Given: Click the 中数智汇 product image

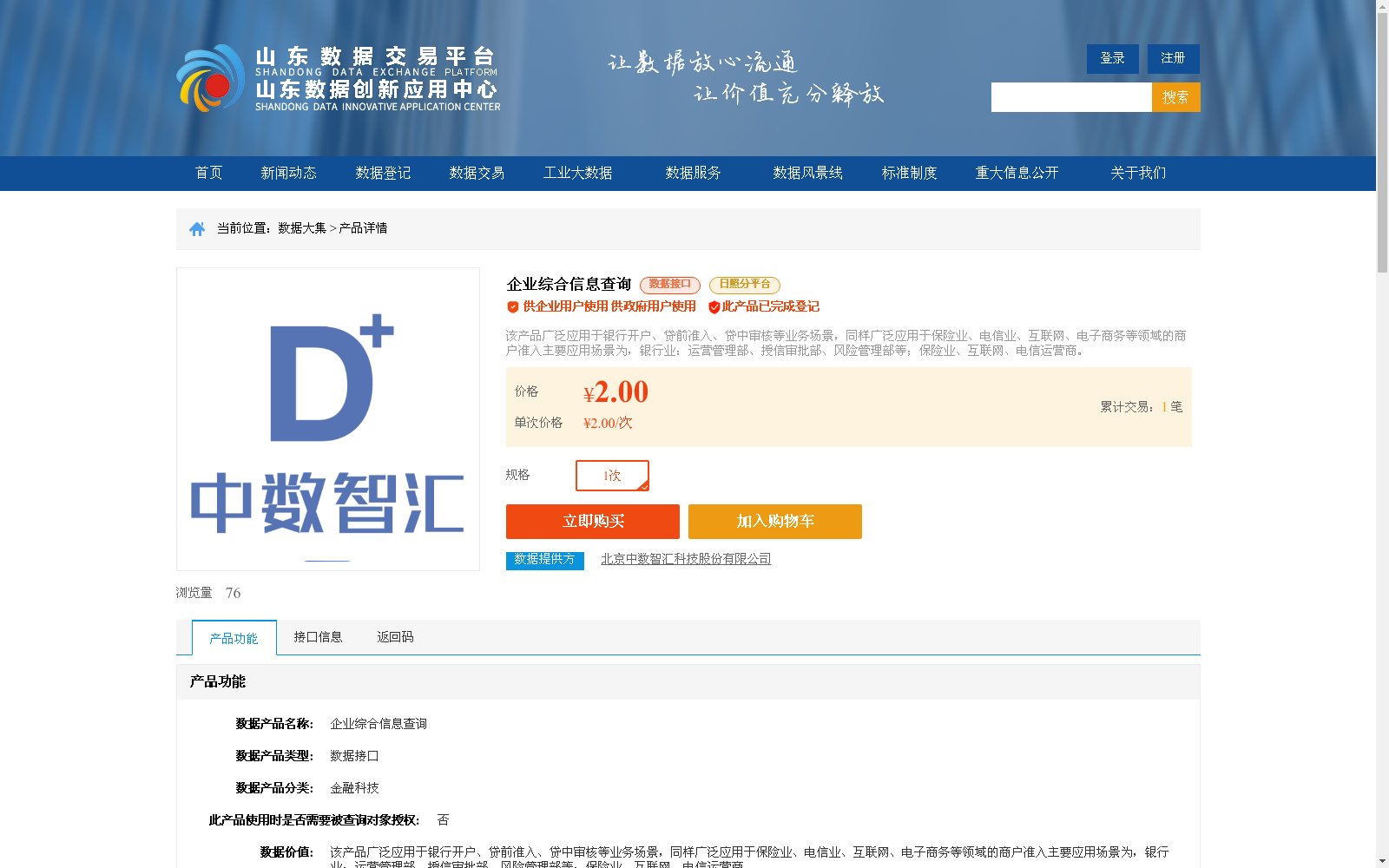Looking at the screenshot, I should [x=328, y=419].
